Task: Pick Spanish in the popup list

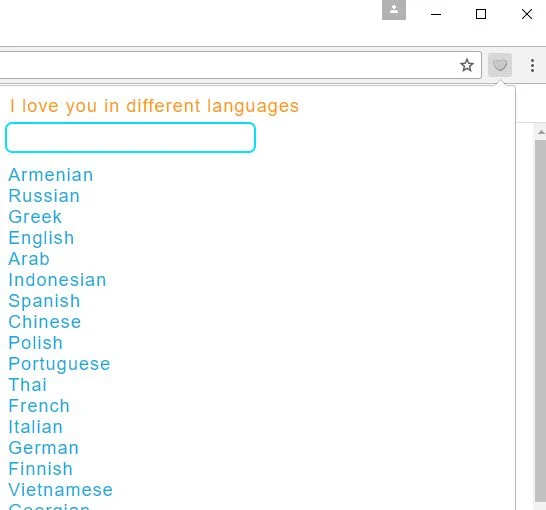Action: point(44,301)
